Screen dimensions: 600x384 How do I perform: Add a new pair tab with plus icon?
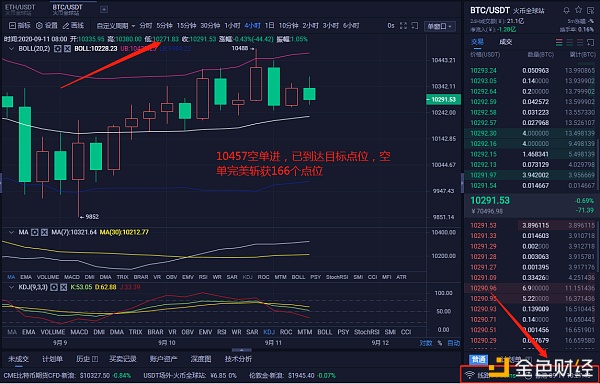[104, 9]
